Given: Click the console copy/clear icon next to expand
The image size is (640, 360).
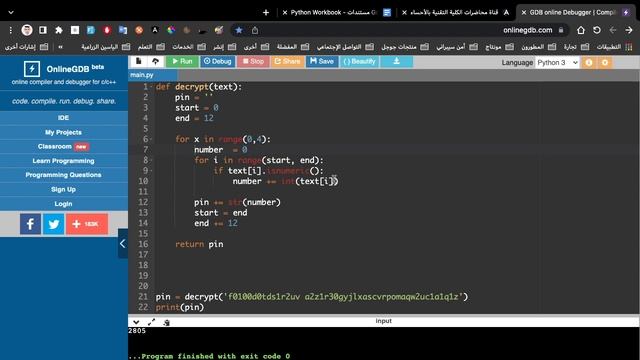Looking at the screenshot, I should 167,322.
